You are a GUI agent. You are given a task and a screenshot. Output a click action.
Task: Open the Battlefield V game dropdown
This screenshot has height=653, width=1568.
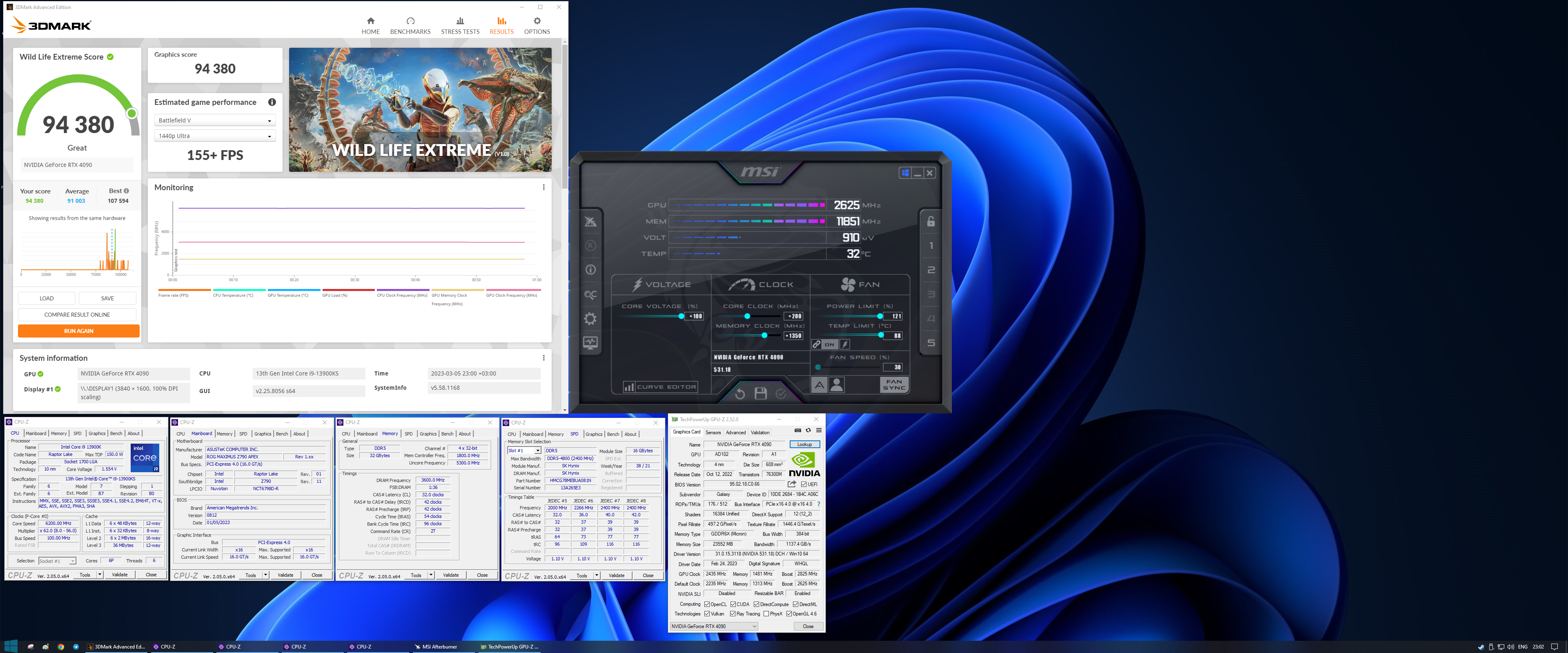[x=215, y=120]
